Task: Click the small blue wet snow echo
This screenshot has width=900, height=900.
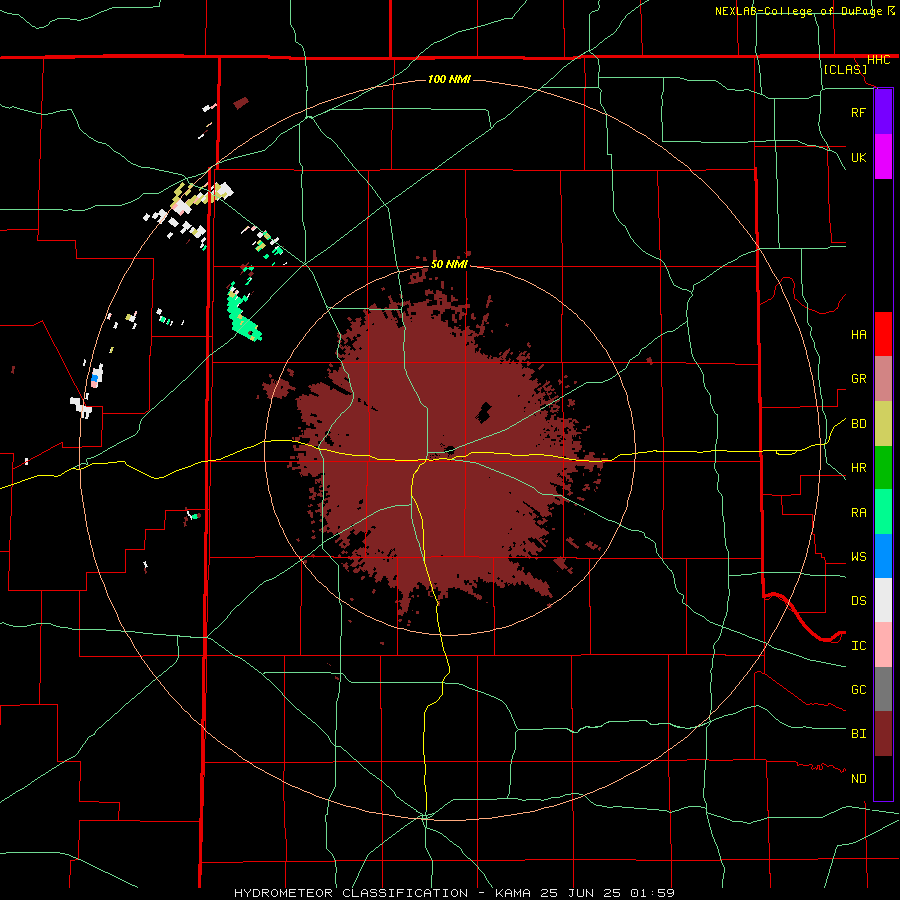Action: coord(95,378)
